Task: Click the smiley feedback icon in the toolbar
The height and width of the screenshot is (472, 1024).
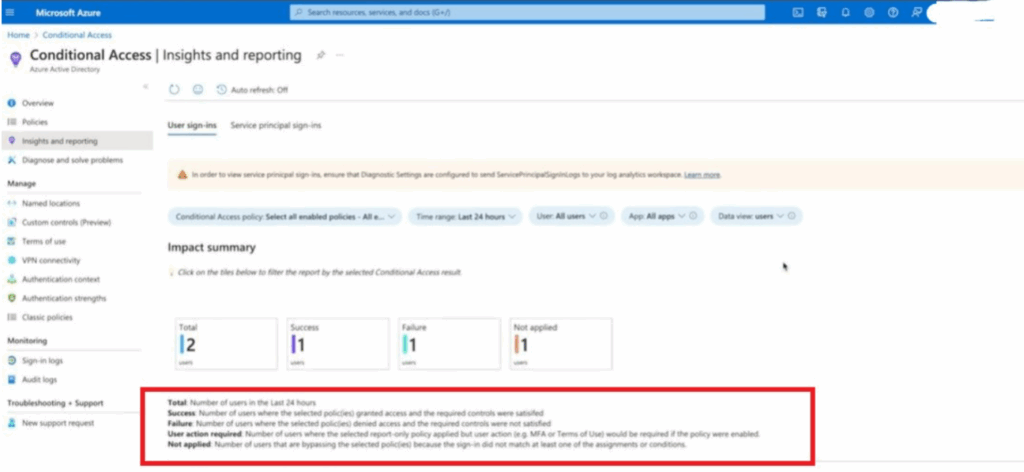Action: tap(198, 90)
